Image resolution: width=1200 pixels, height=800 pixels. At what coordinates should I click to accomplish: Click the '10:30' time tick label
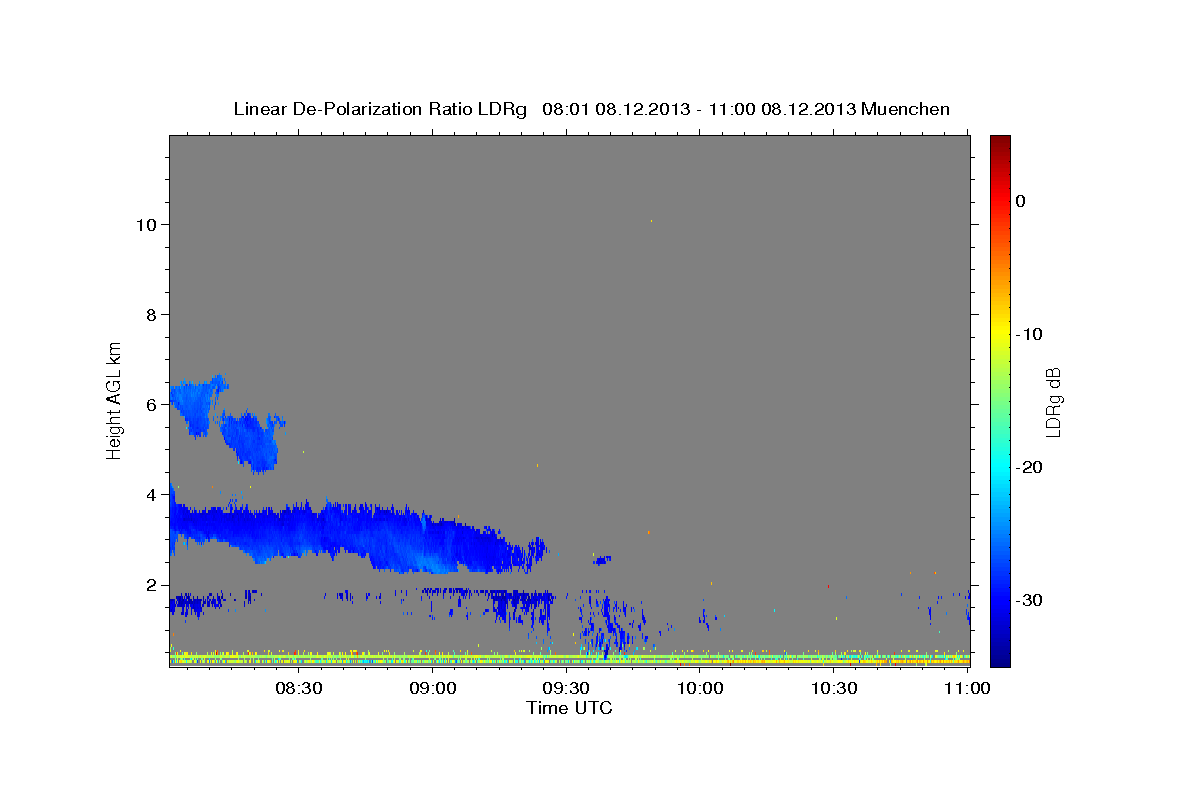[x=835, y=688]
